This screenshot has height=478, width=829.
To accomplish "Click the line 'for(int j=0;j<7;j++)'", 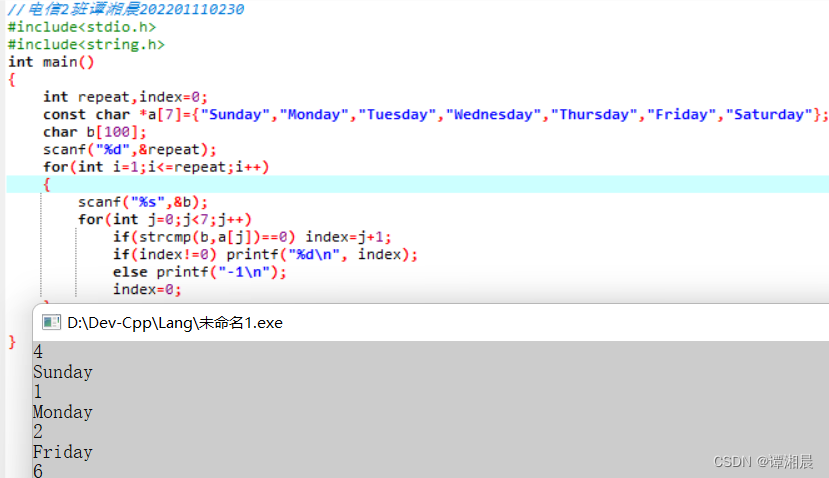I will tap(164, 219).
